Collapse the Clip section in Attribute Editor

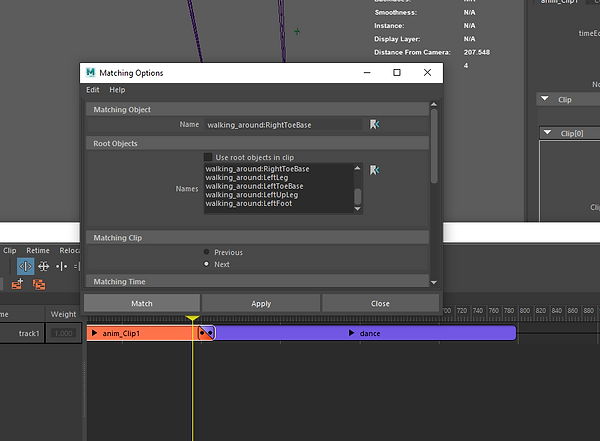(545, 99)
